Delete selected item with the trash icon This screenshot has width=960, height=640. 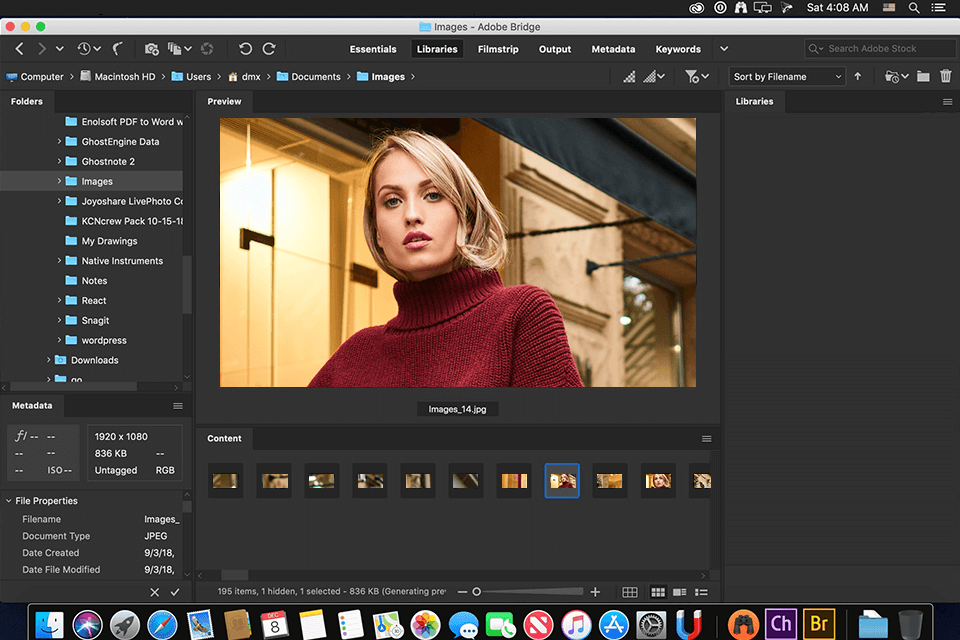pyautogui.click(x=946, y=75)
